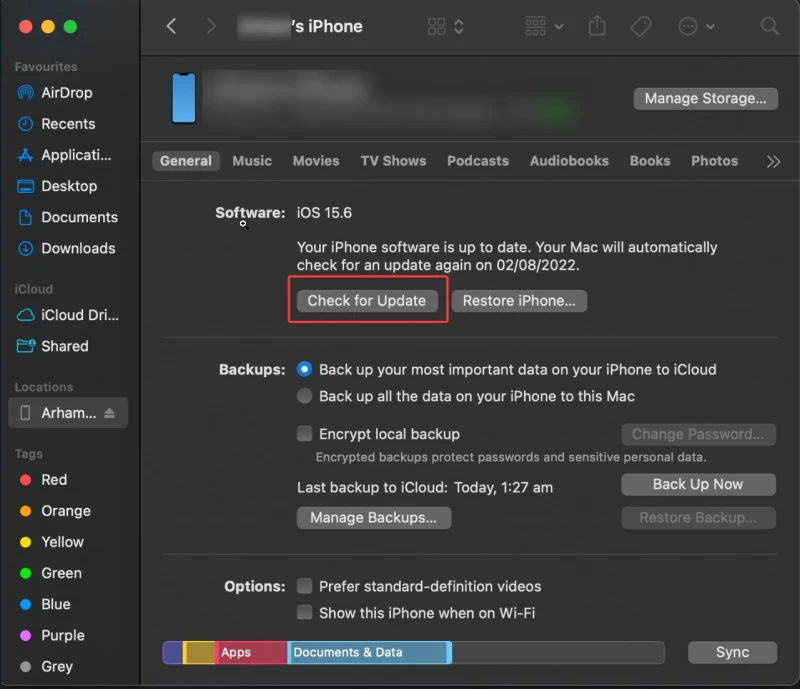
Task: Open the share menu icon
Action: tap(597, 26)
